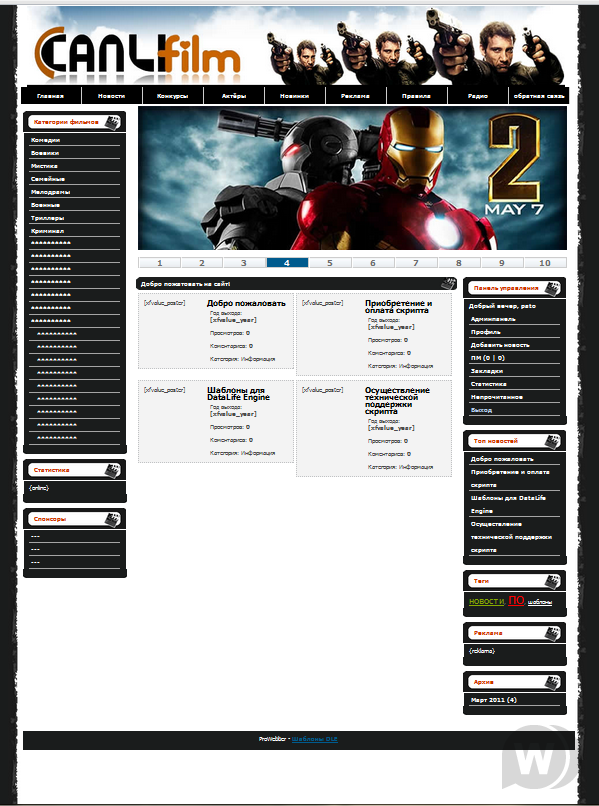The height and width of the screenshot is (806, 599).
Task: Open the Мелодрамы film category
Action: (x=50, y=192)
